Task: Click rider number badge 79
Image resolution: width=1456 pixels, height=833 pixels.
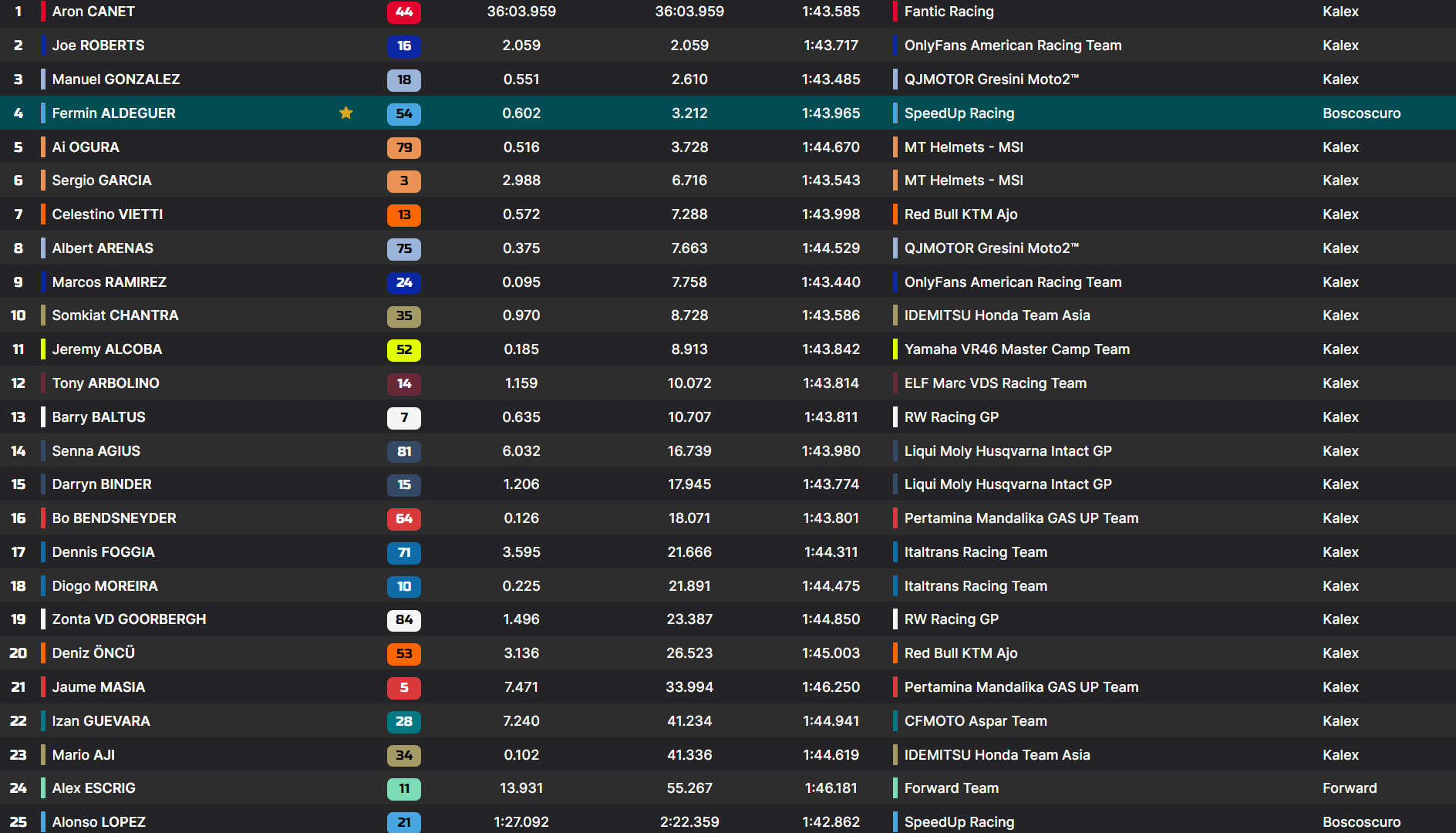Action: 404,147
